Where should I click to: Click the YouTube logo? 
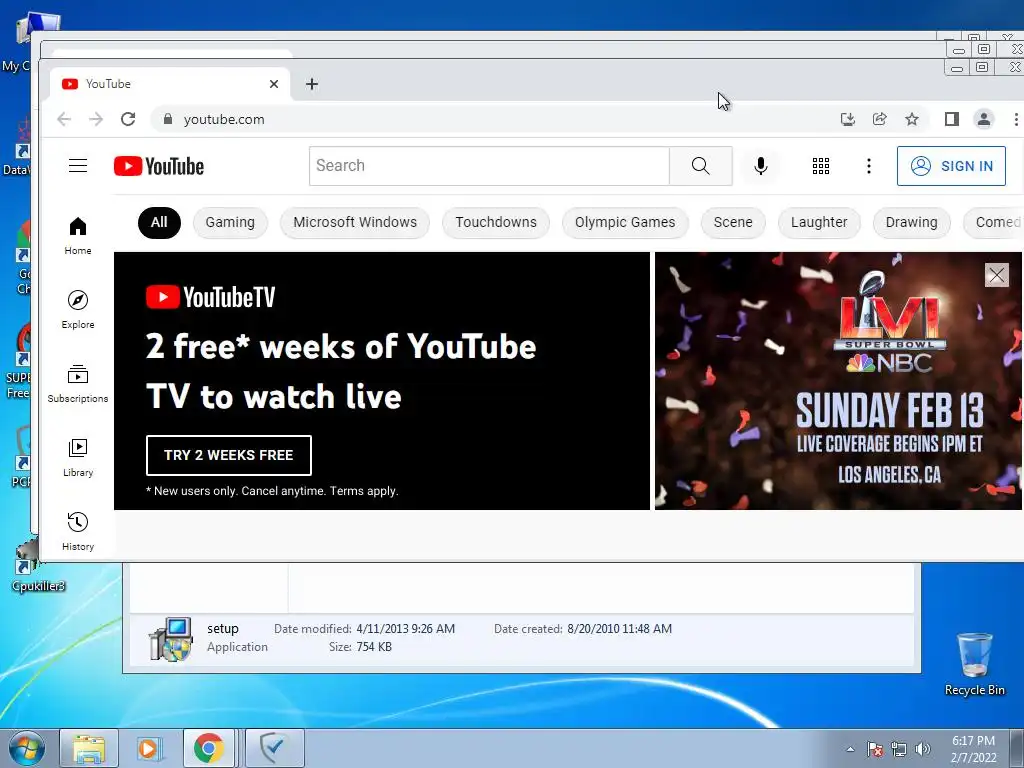coord(159,166)
